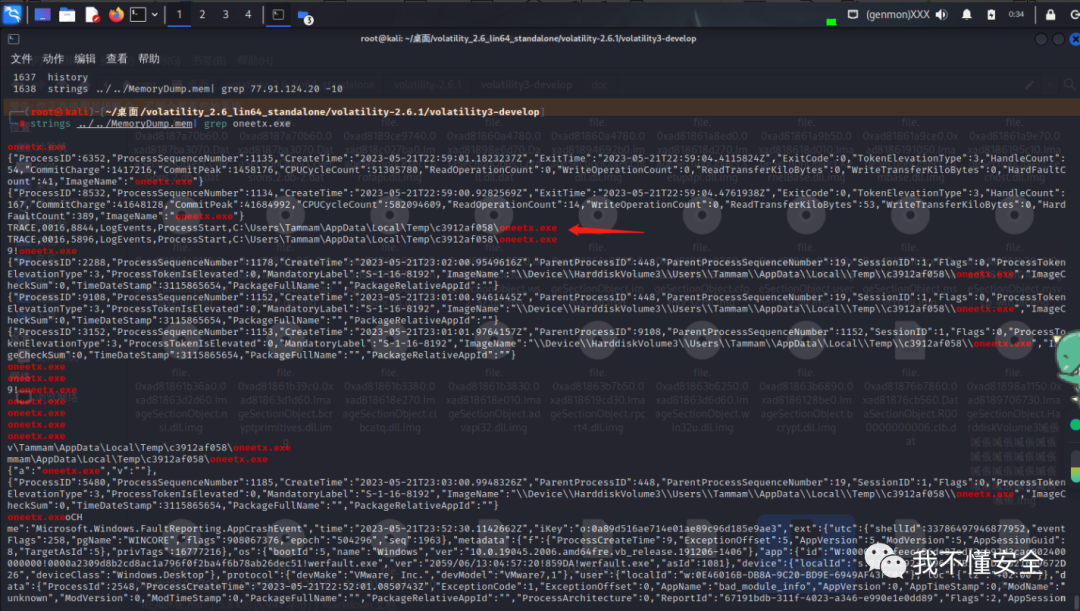
Task: Launch Firefox browser
Action: click(x=116, y=14)
